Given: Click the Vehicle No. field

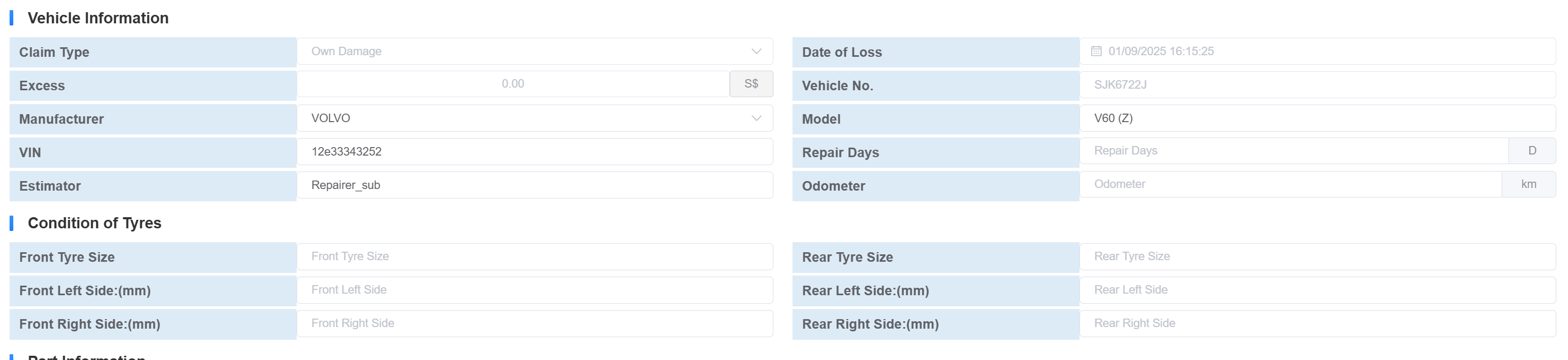Looking at the screenshot, I should click(x=1317, y=84).
